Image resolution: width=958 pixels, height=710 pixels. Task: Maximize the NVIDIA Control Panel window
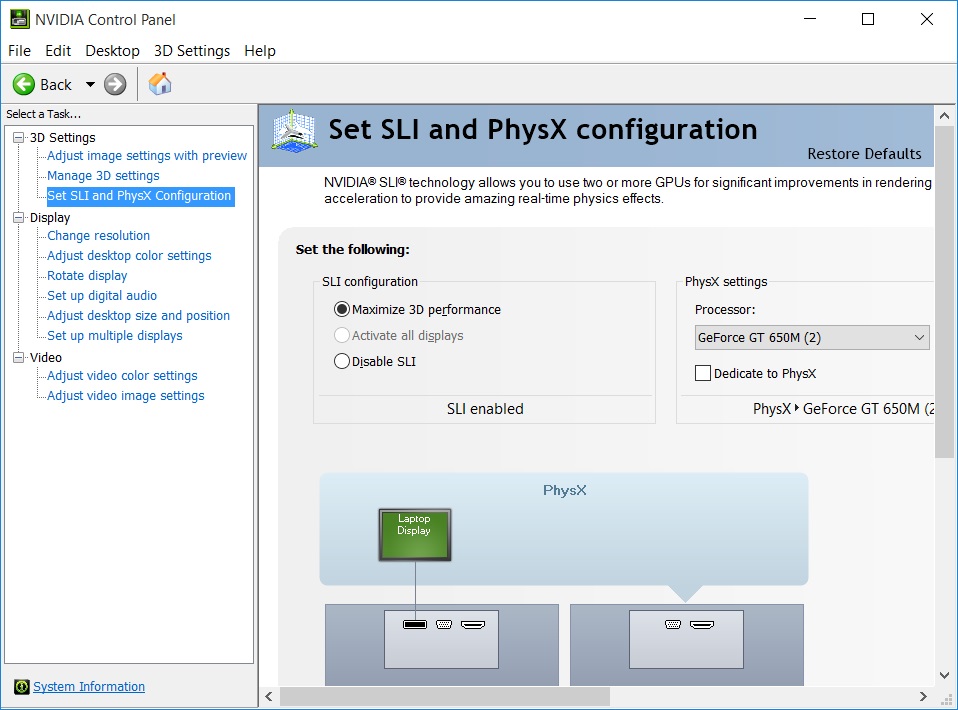(x=868, y=19)
